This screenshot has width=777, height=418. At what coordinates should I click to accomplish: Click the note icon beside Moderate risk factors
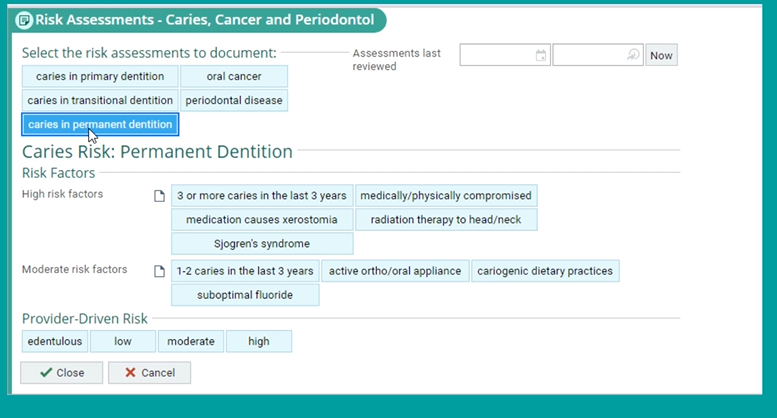158,270
